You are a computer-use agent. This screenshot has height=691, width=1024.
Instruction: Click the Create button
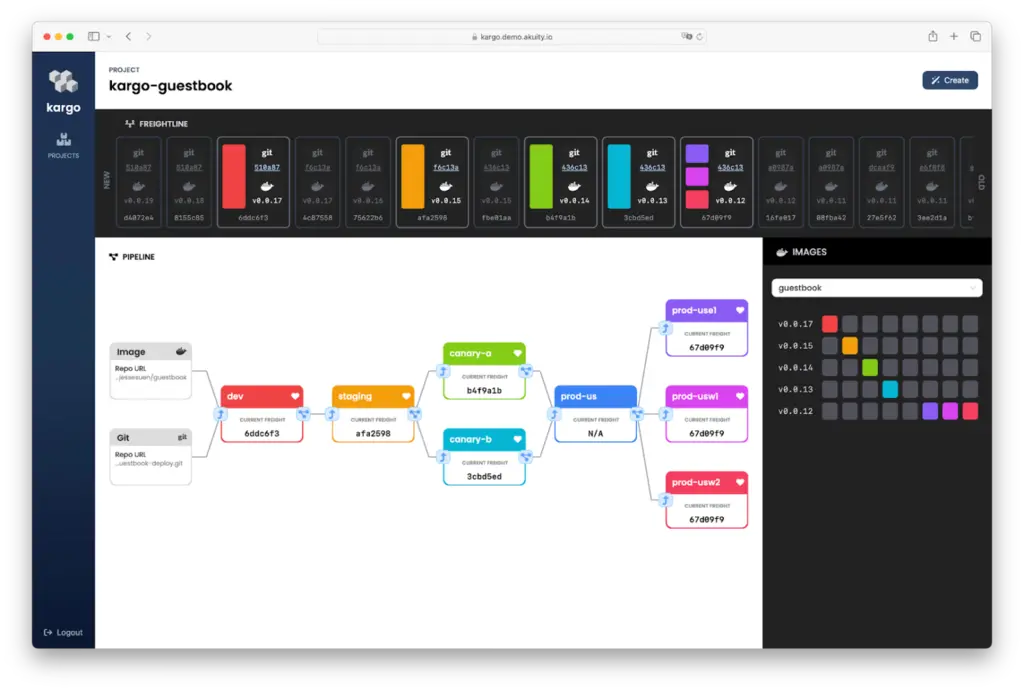(950, 80)
